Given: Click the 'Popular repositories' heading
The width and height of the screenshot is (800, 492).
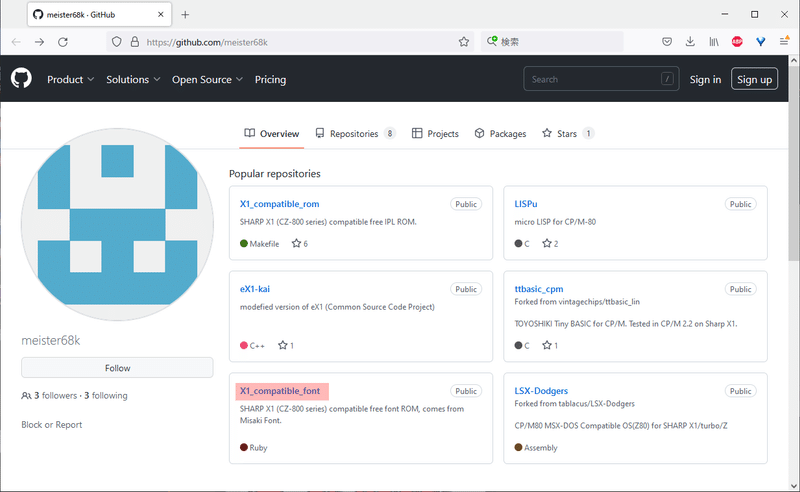Looking at the screenshot, I should (274, 174).
